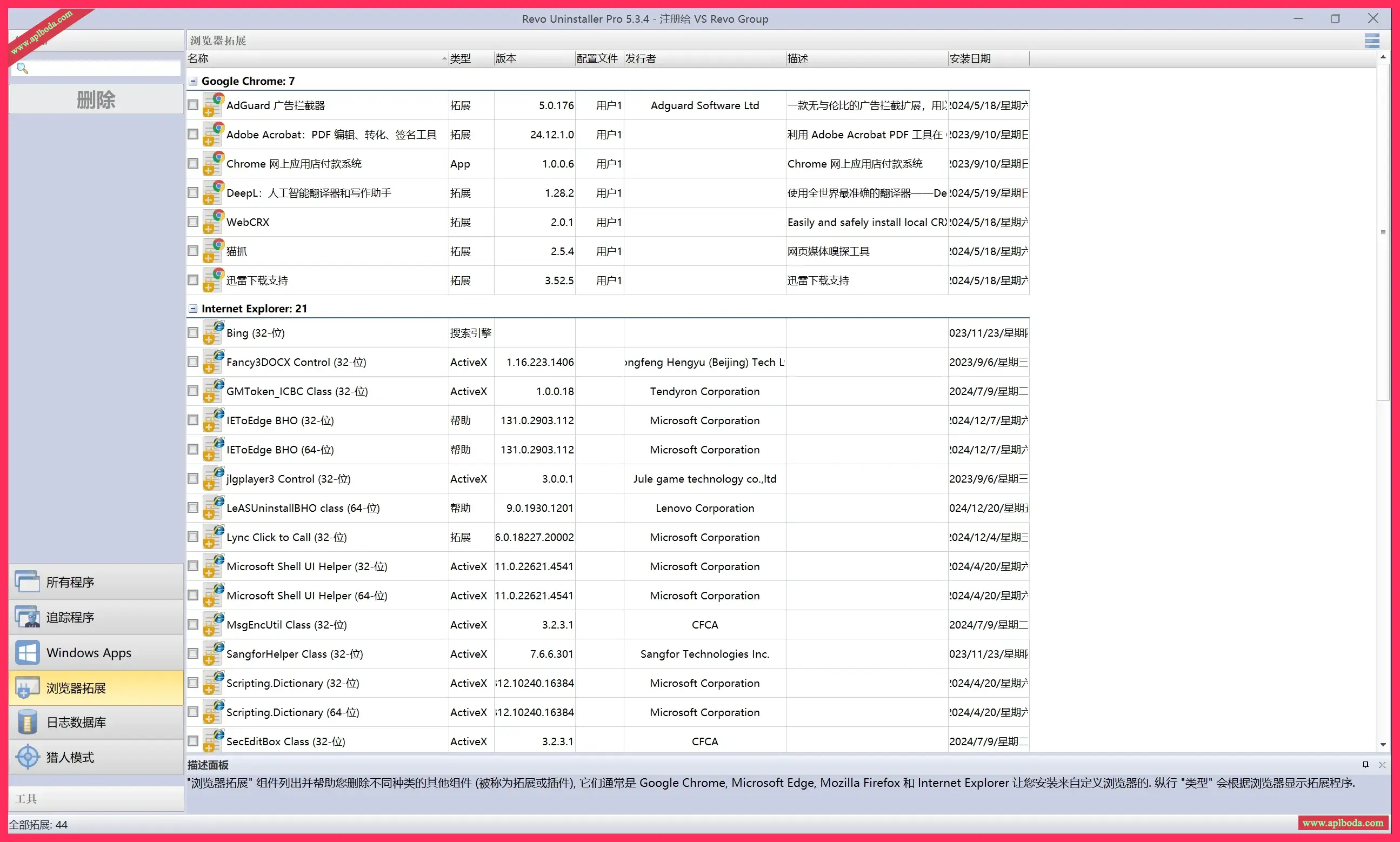Sort by 类型 column header
1400x842 pixels.
click(x=471, y=58)
